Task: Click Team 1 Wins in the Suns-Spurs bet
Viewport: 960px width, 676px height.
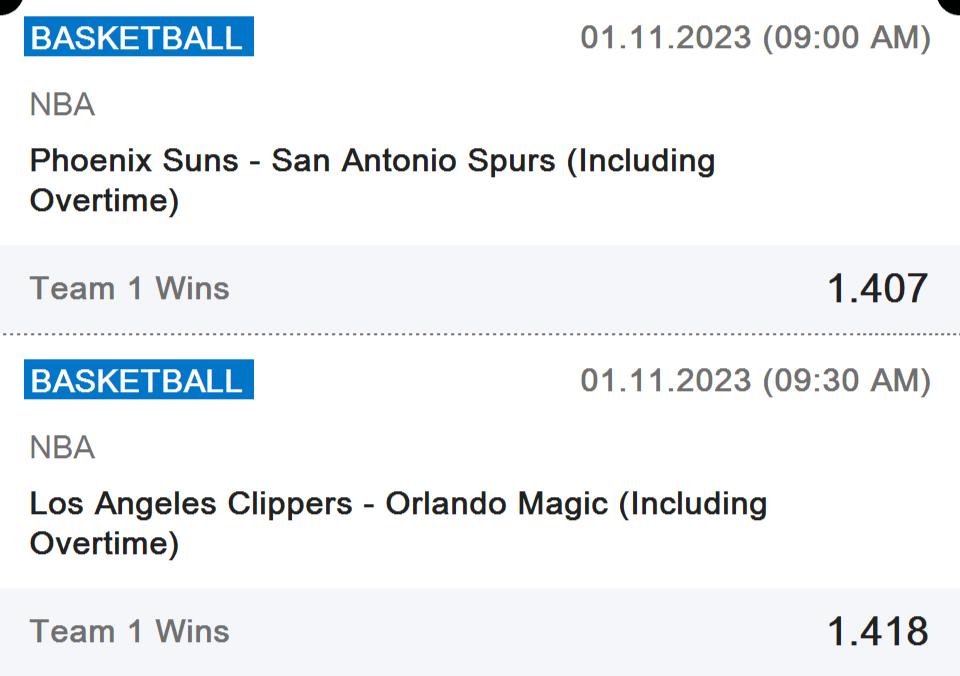Action: point(130,289)
